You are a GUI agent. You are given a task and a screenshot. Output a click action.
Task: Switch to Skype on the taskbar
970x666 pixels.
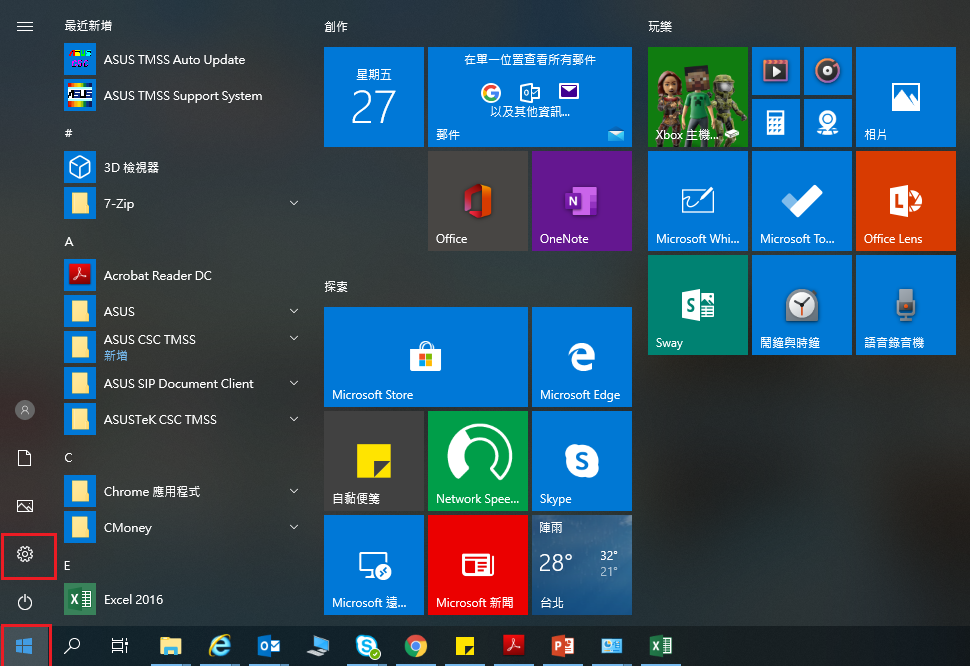click(367, 646)
